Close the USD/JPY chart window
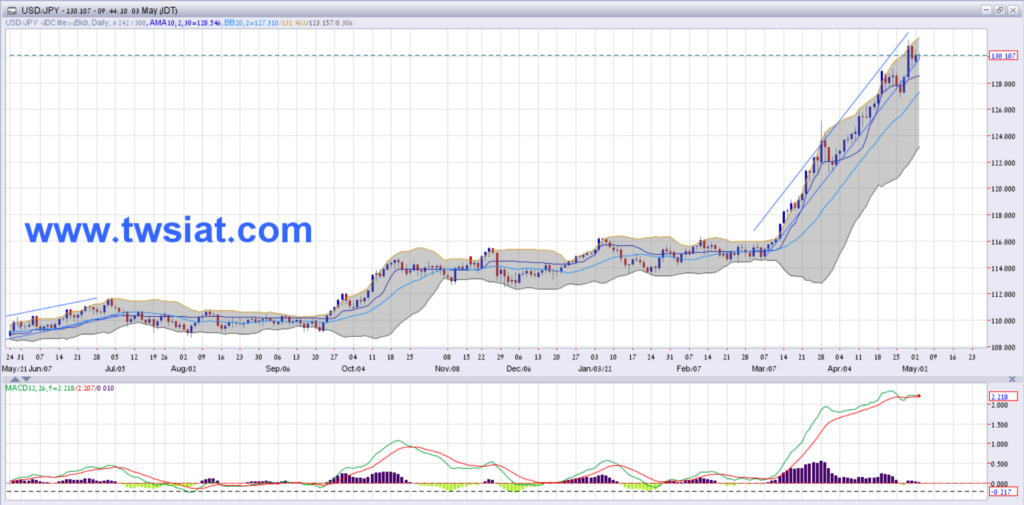The height and width of the screenshot is (505, 1024). click(1013, 10)
